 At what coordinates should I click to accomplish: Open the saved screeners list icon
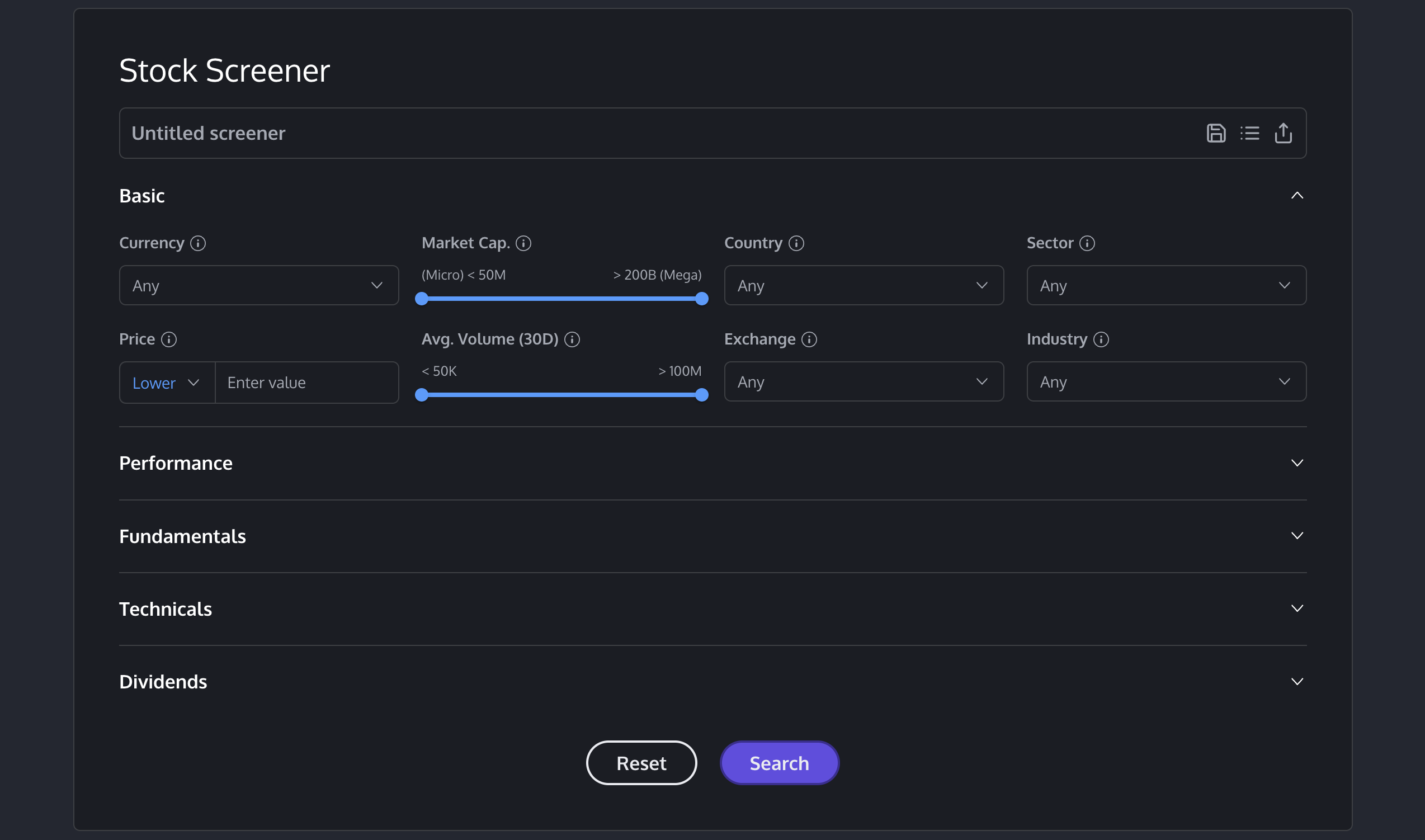[x=1249, y=133]
